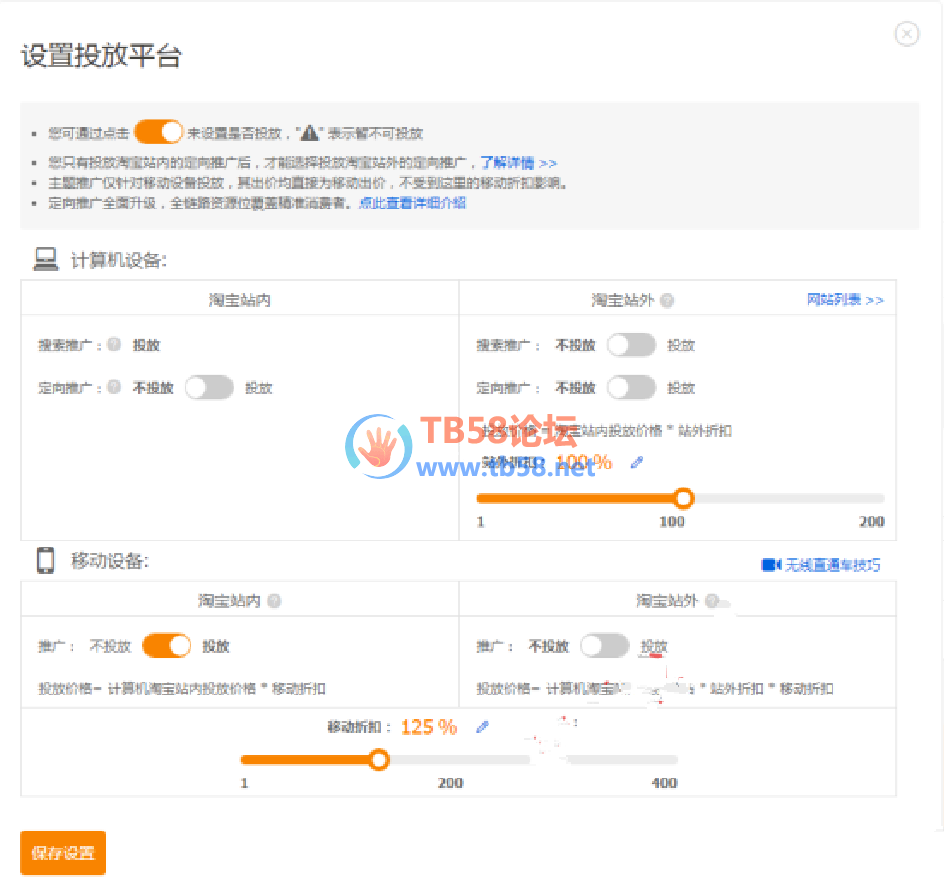Toggle computer 站外 搜索推广 switch
This screenshot has height=893, width=944.
coord(631,345)
